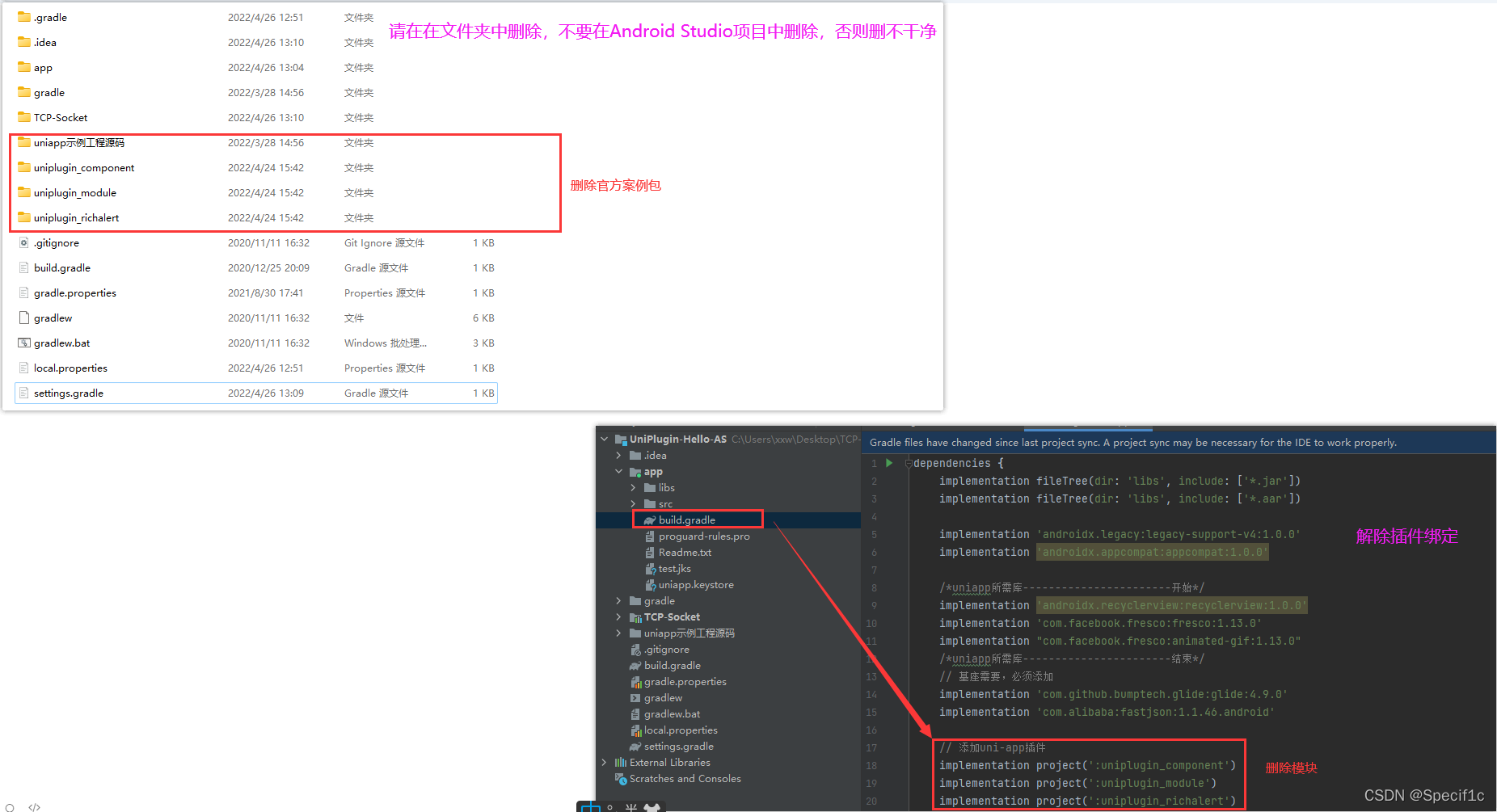1497x812 pixels.
Task: Click the highlighted recyclerview dependency string
Action: click(x=1171, y=605)
